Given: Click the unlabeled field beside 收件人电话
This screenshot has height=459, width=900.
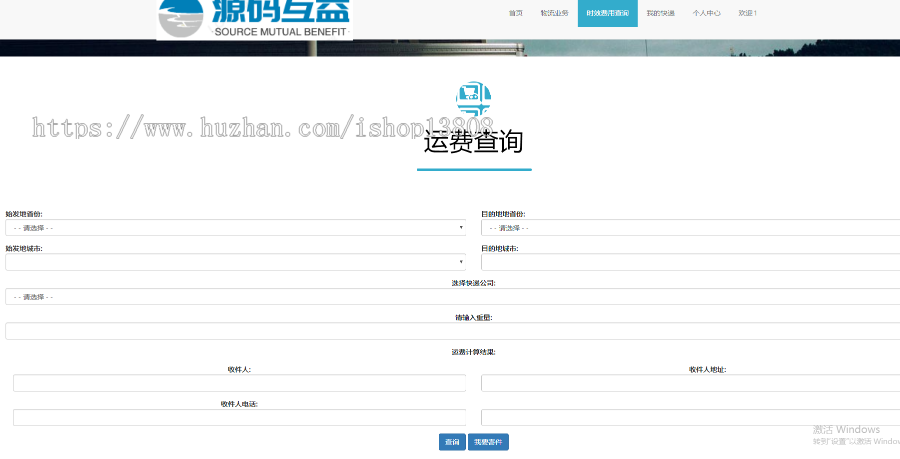Looking at the screenshot, I should point(690,418).
